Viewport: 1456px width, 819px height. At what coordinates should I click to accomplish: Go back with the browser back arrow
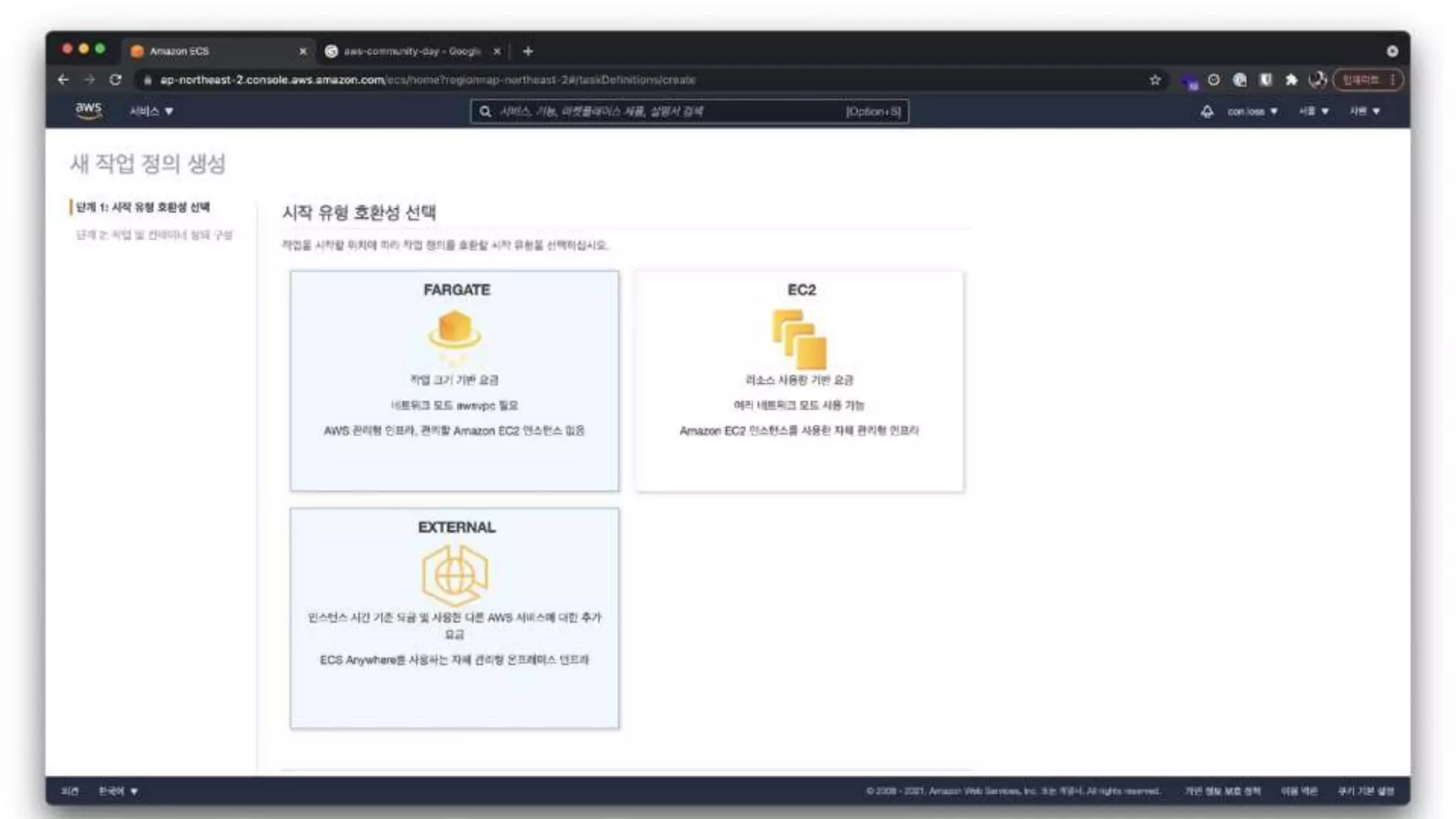[63, 80]
